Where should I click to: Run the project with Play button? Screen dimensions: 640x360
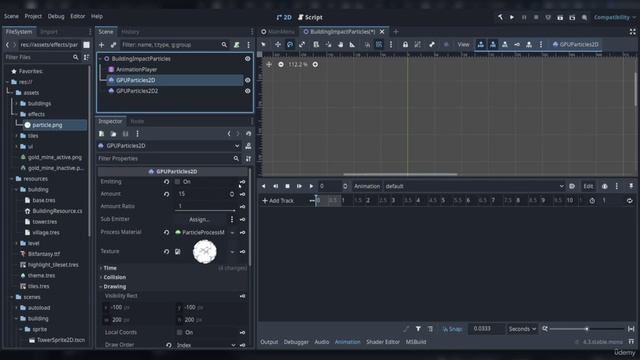(x=512, y=17)
